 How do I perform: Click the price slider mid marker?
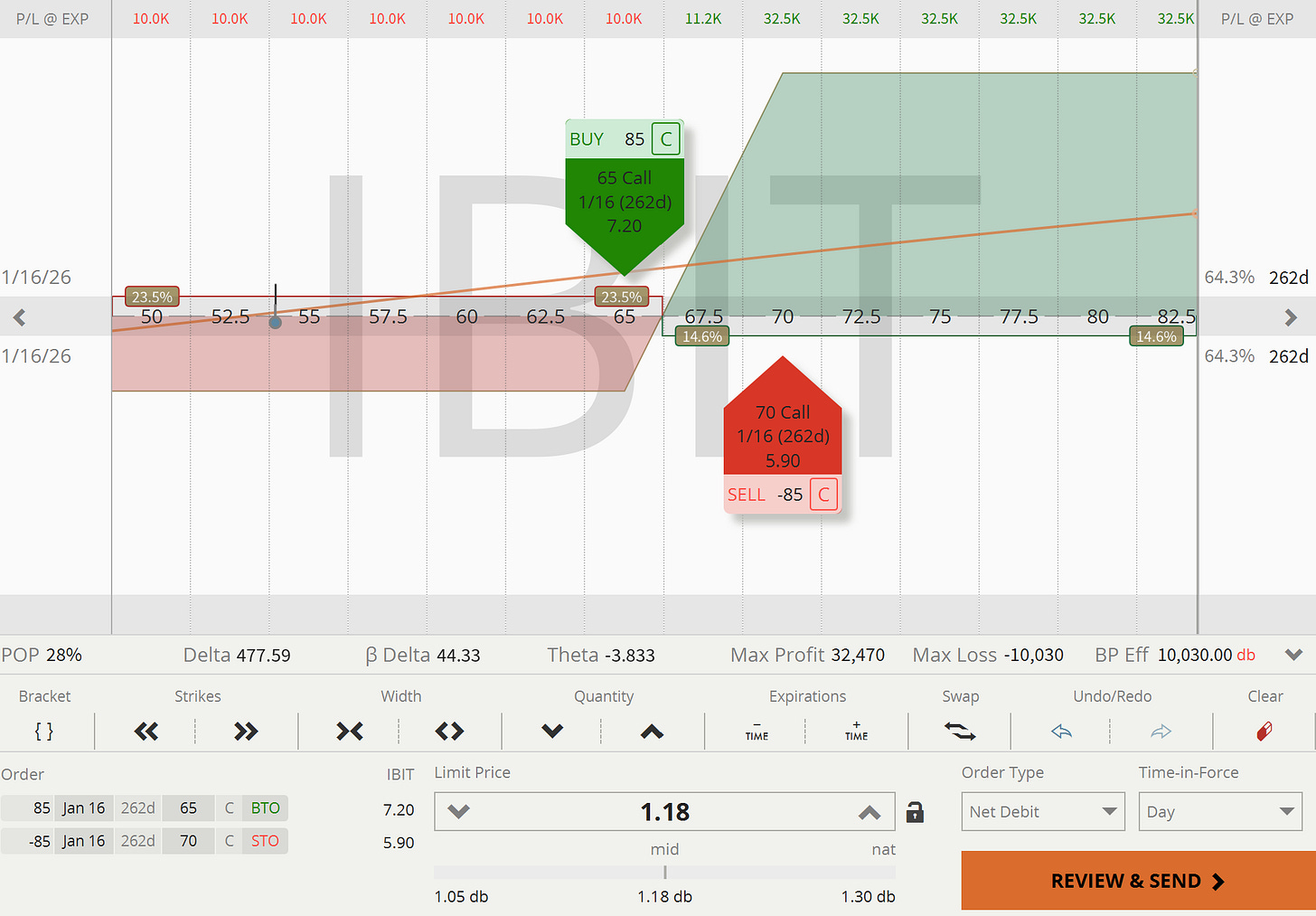point(665,873)
